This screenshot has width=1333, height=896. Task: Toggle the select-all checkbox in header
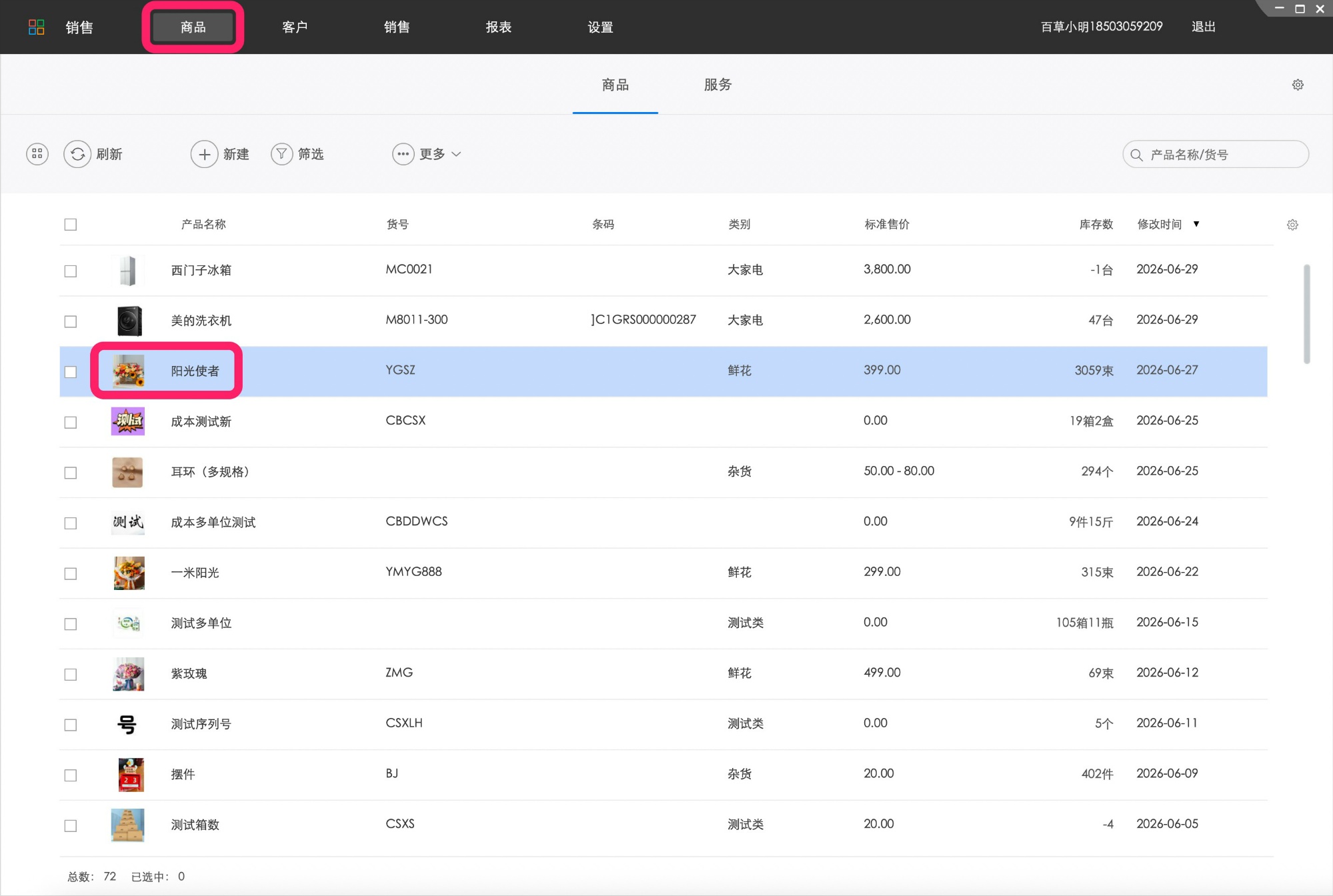click(x=71, y=225)
